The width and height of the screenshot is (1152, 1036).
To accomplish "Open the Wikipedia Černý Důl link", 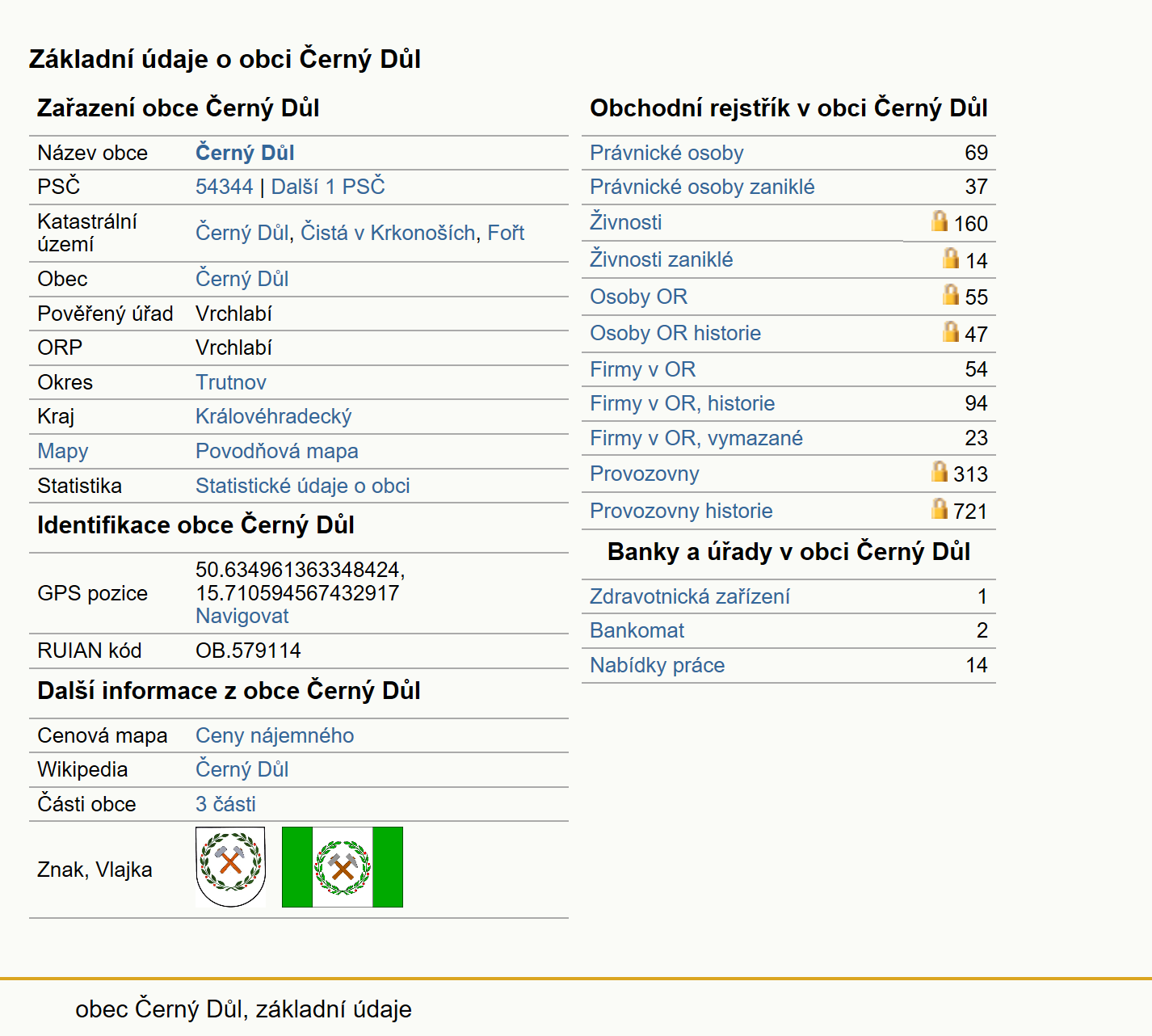I will [x=242, y=769].
